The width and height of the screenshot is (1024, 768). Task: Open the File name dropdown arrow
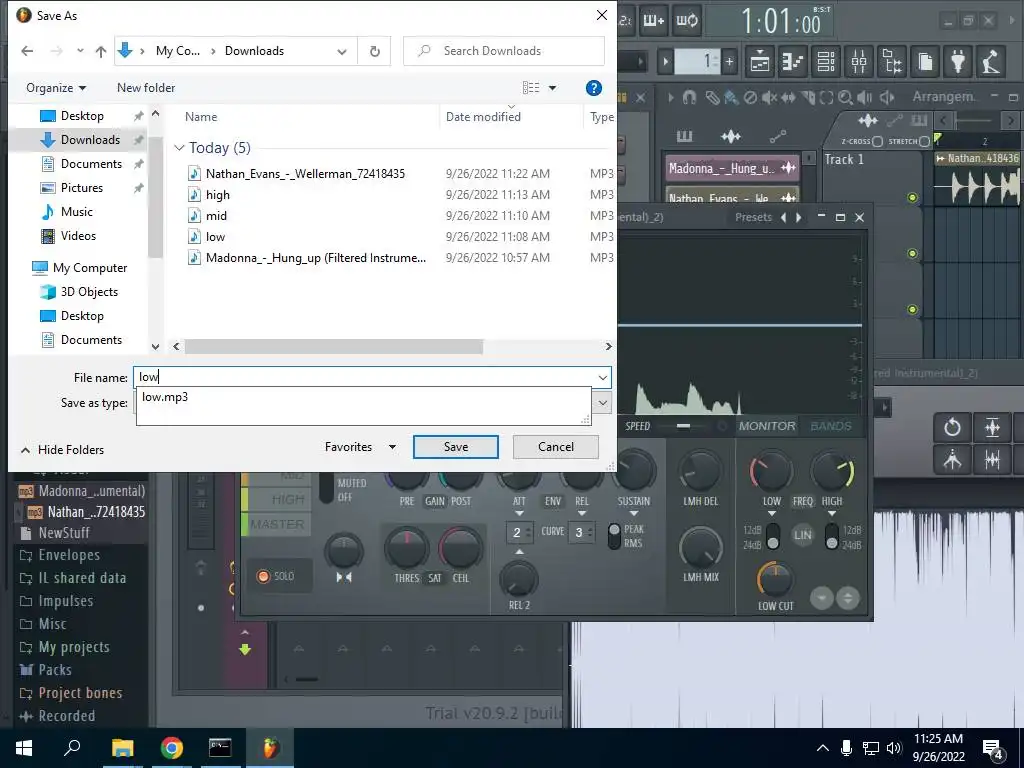602,377
